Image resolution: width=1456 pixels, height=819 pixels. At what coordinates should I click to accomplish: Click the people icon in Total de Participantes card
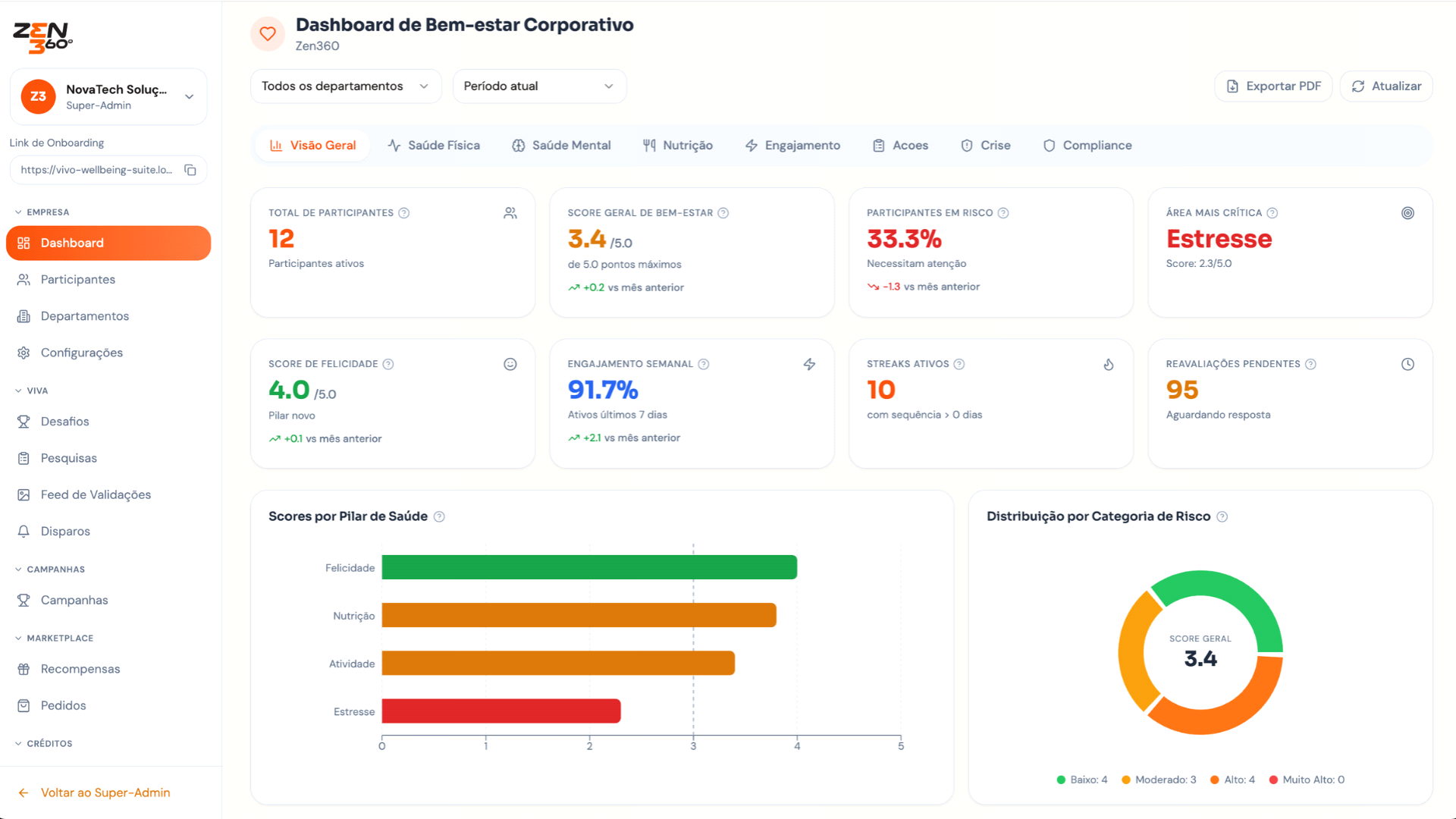510,213
